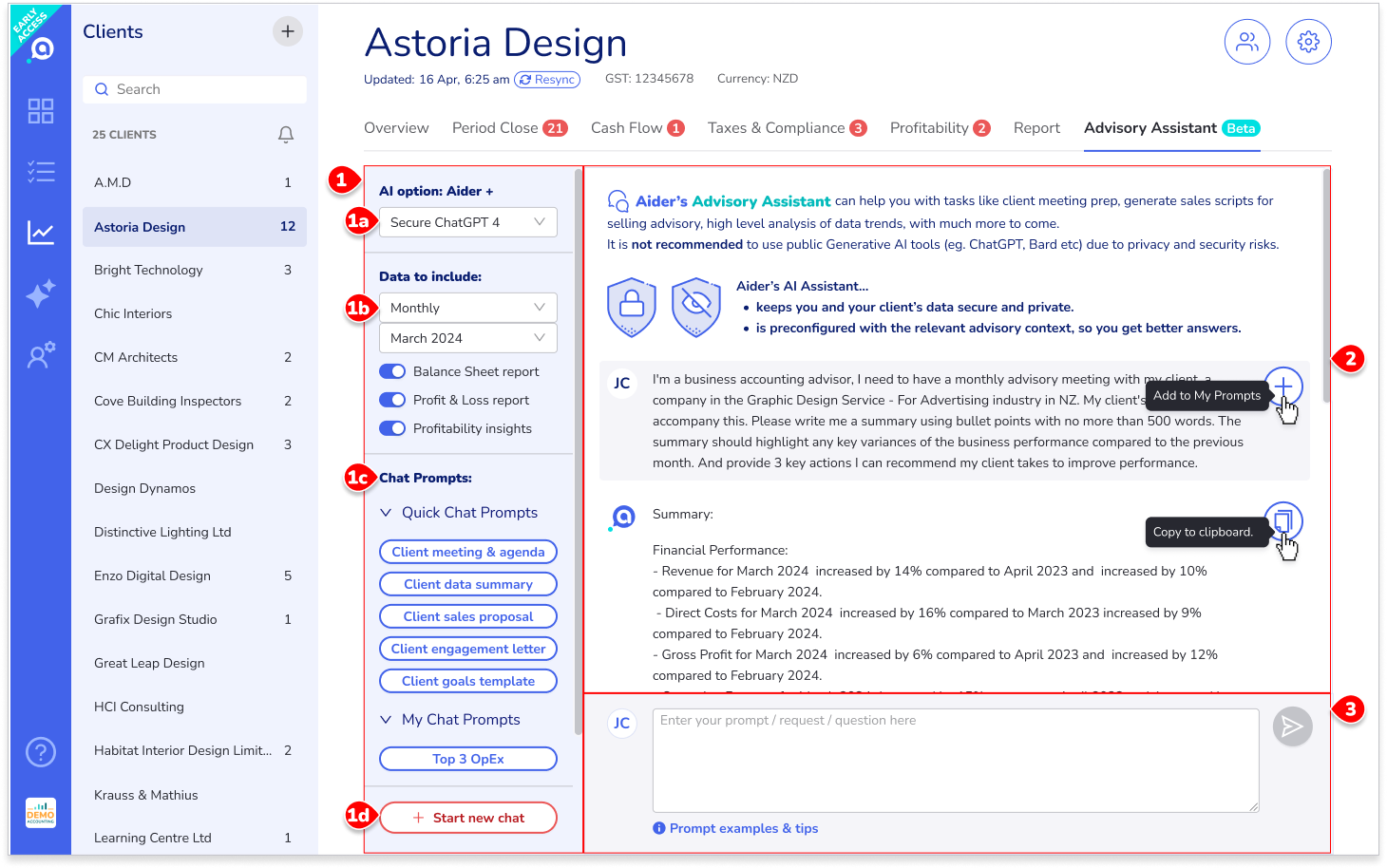
Task: Open the notifications bell icon
Action: [x=285, y=135]
